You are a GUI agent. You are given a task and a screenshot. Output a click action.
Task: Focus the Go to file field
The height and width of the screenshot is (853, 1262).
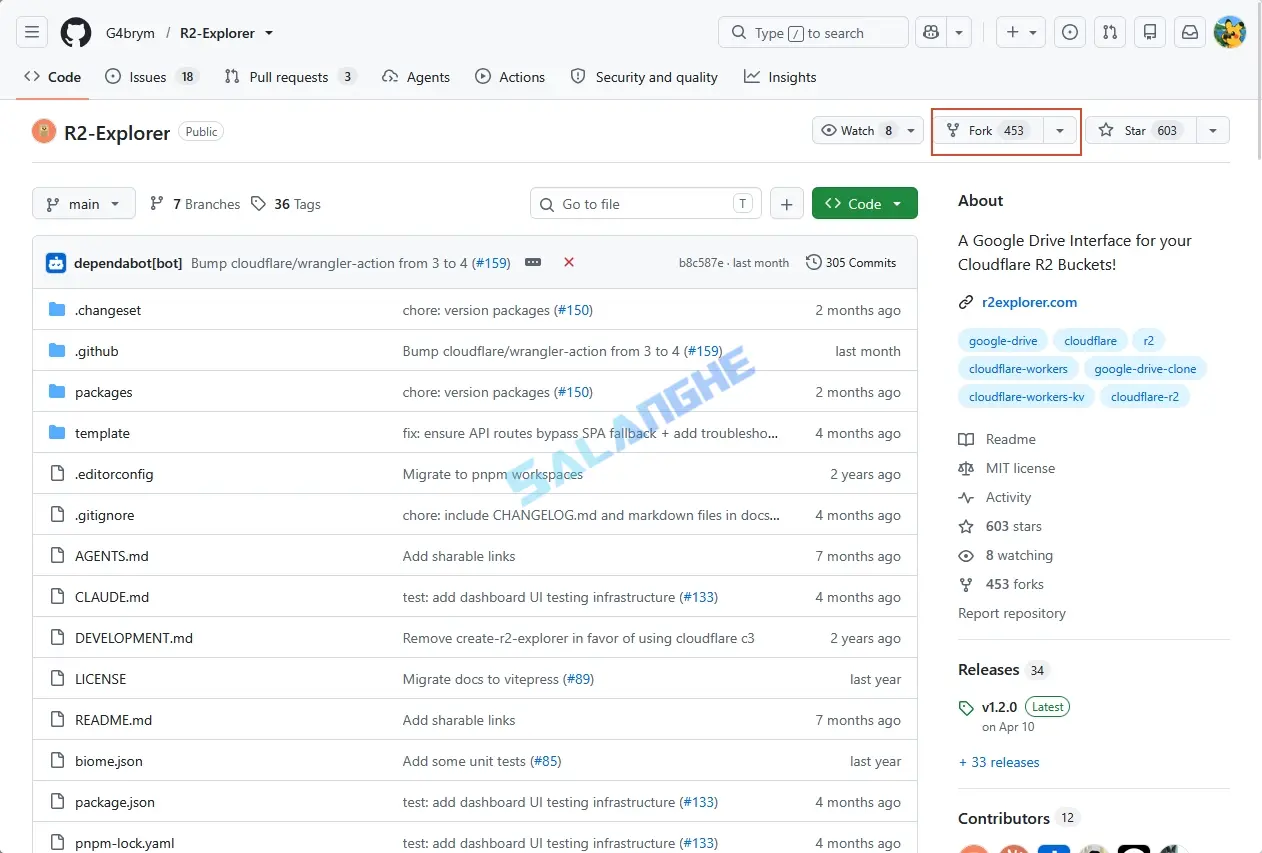(646, 204)
